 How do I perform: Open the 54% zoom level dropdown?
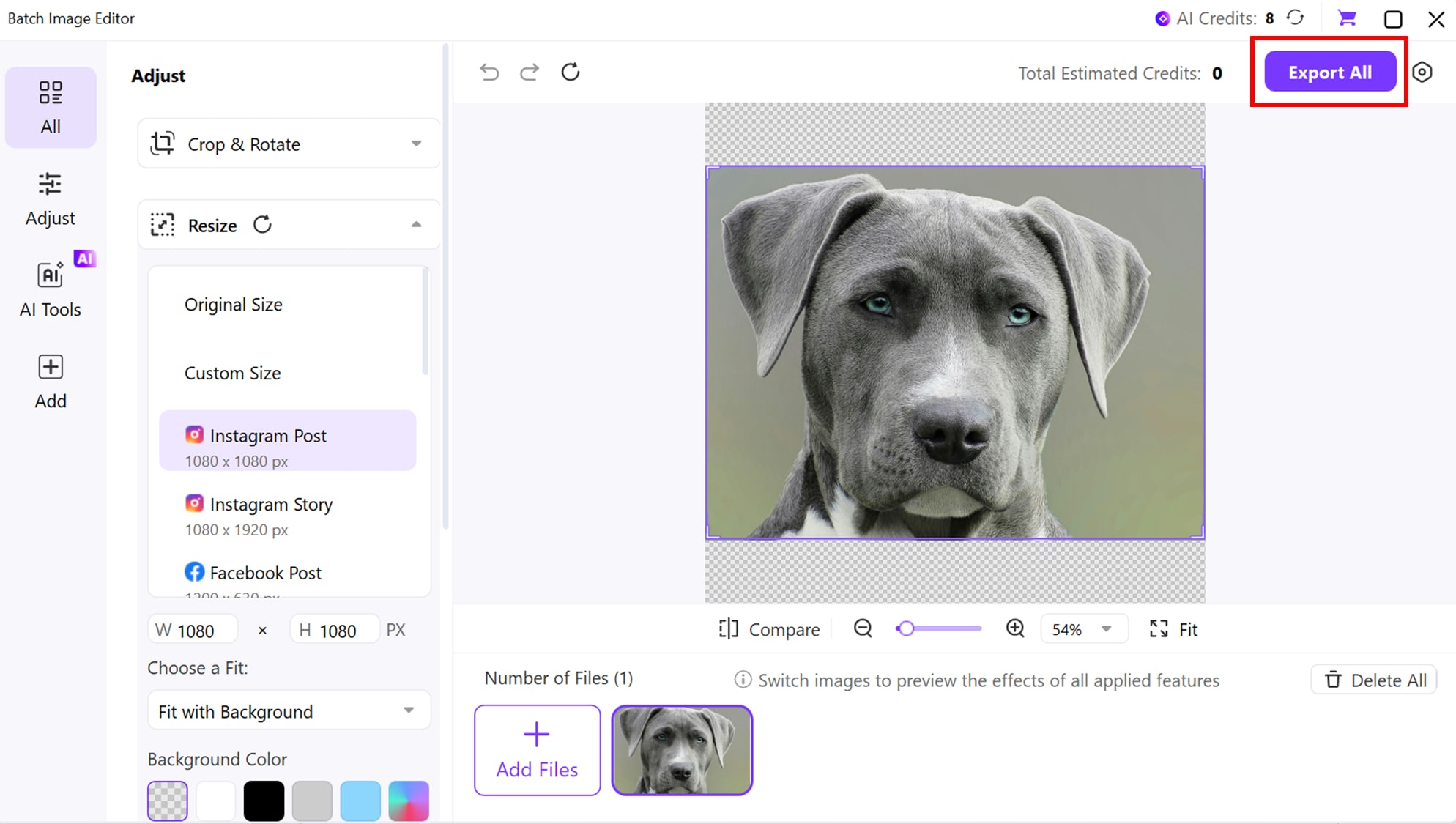point(1083,628)
